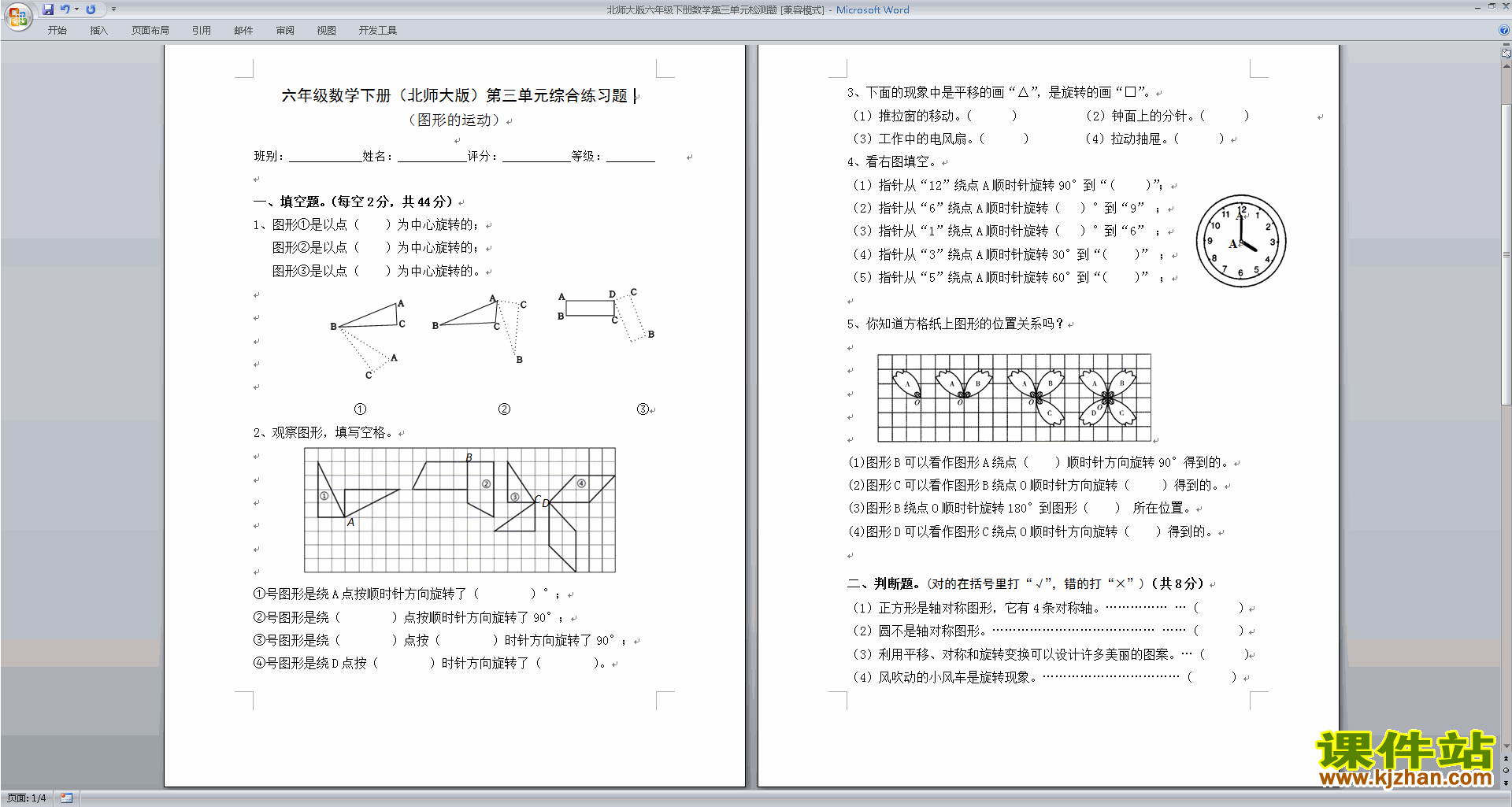Viewport: 1512px width, 807px height.
Task: Click line （2）圆不是轴对称图形
Action: [x=1047, y=631]
